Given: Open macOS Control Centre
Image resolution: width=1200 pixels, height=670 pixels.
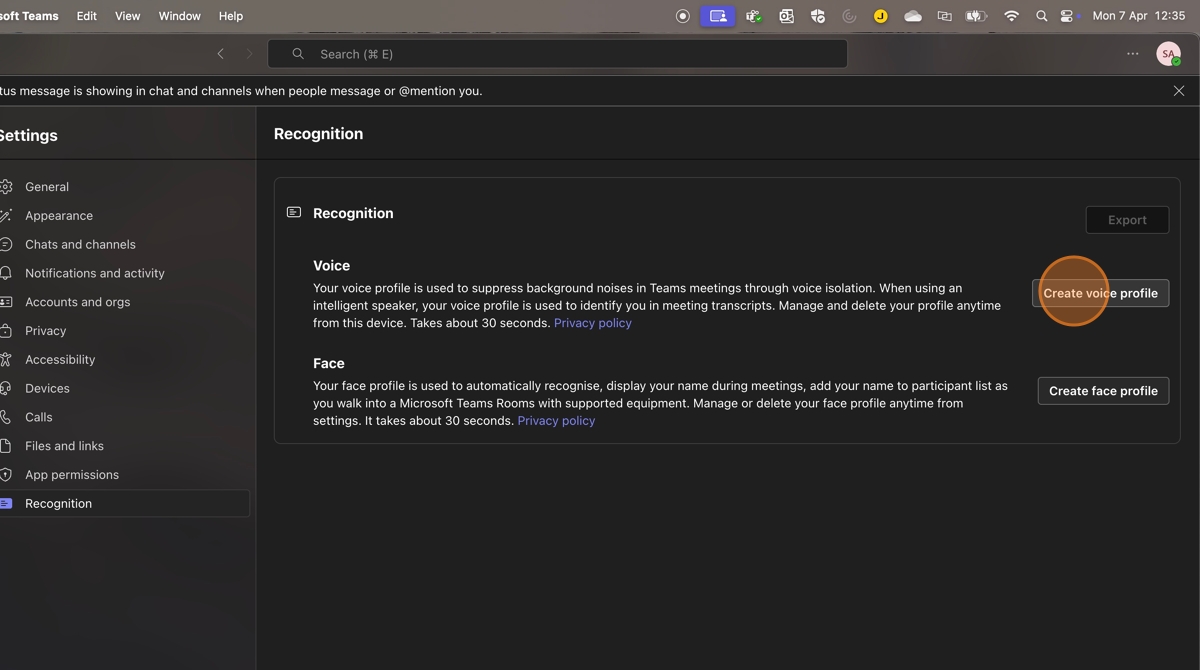Looking at the screenshot, I should point(1069,16).
